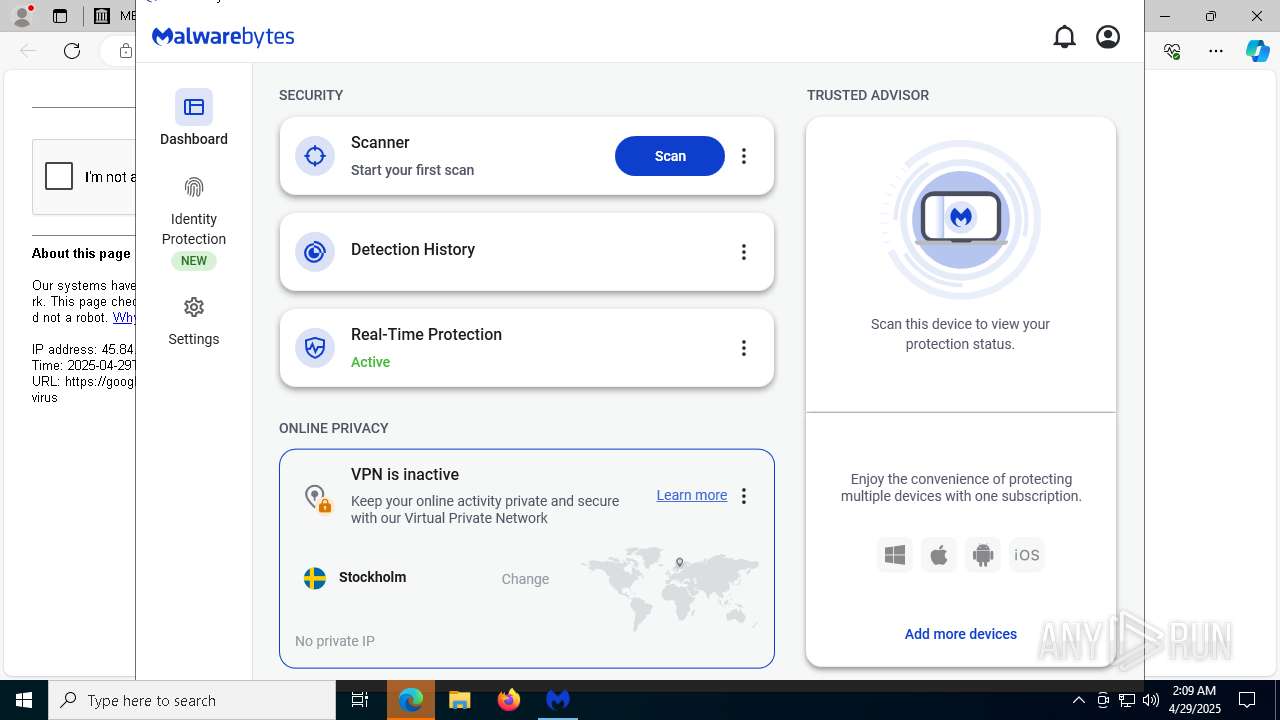1280x720 pixels.
Task: Open Edge settings and more menu
Action: pos(1215,51)
